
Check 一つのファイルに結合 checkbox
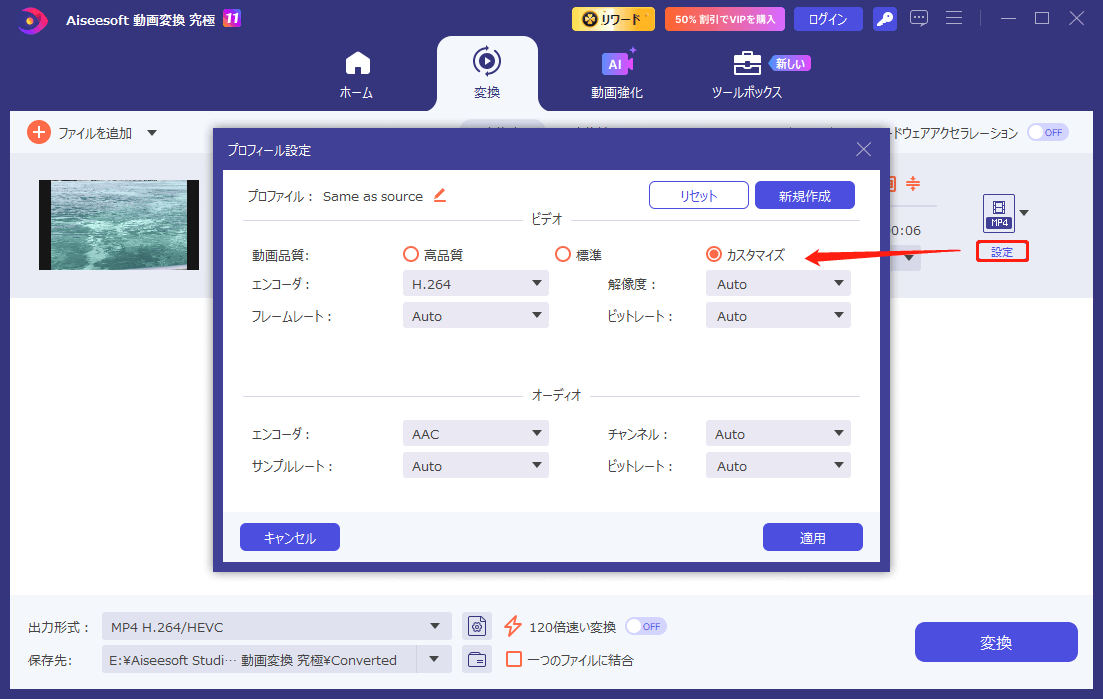pos(514,659)
